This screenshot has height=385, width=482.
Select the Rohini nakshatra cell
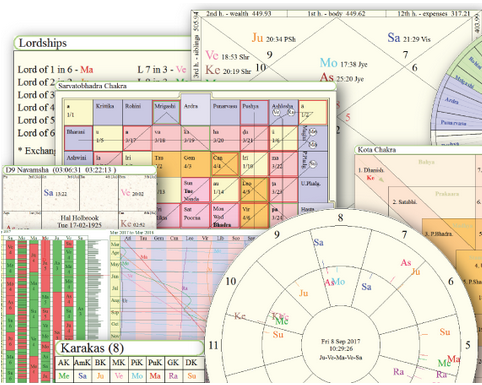pyautogui.click(x=137, y=112)
